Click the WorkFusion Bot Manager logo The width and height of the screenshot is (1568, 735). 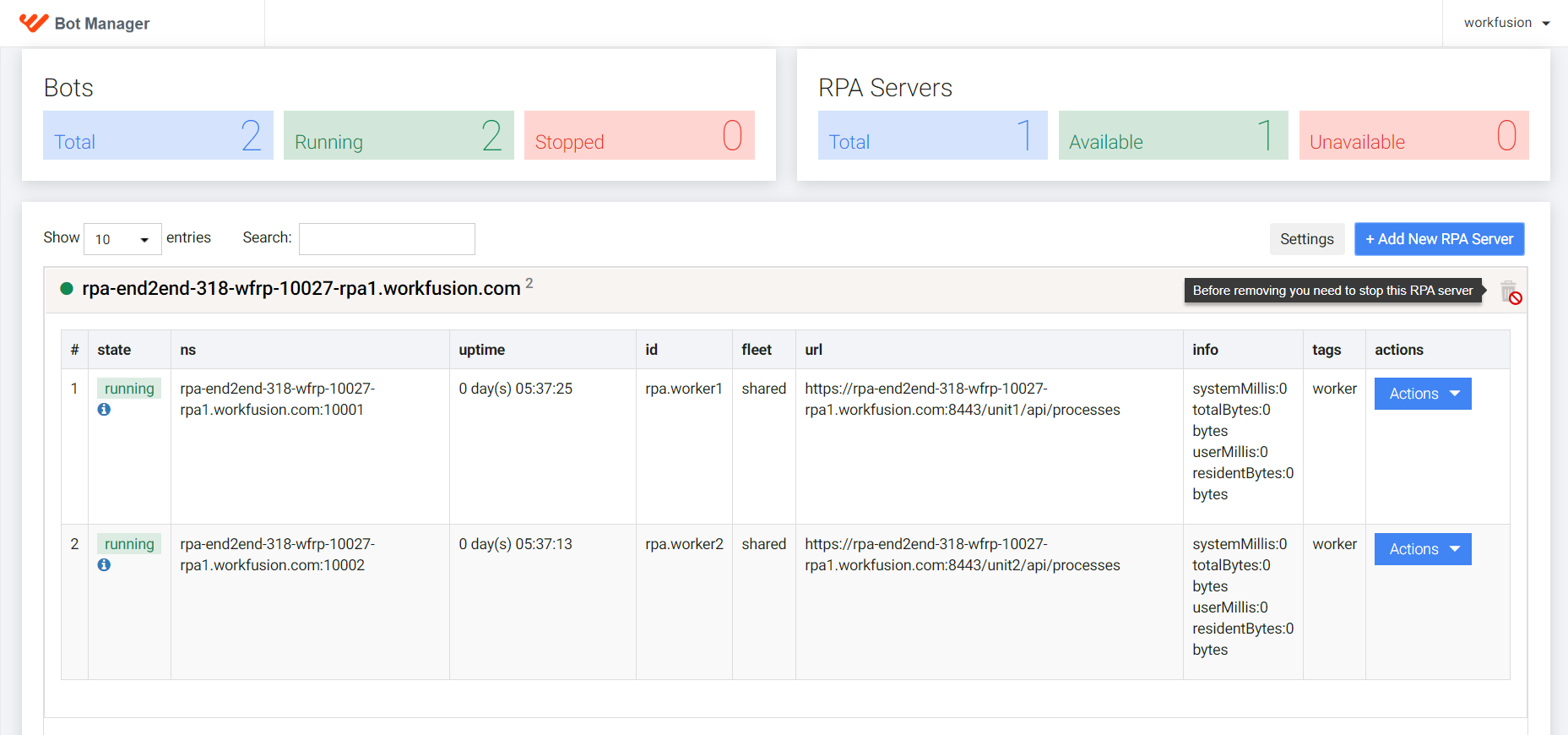[34, 23]
